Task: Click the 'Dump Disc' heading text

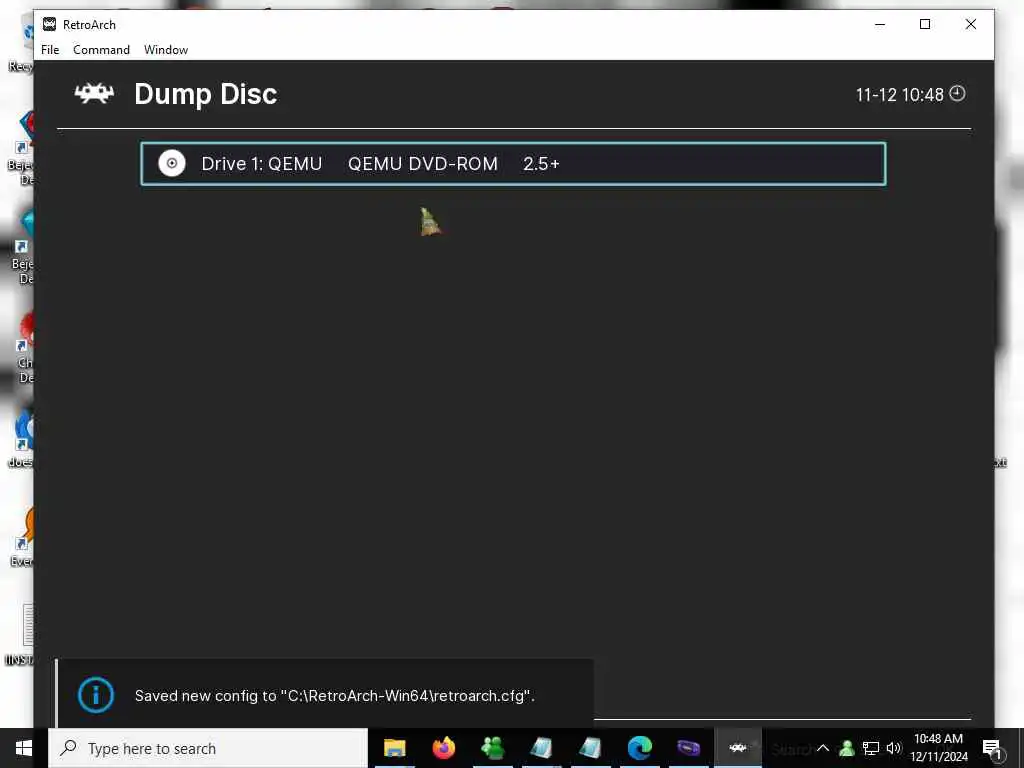Action: (206, 94)
